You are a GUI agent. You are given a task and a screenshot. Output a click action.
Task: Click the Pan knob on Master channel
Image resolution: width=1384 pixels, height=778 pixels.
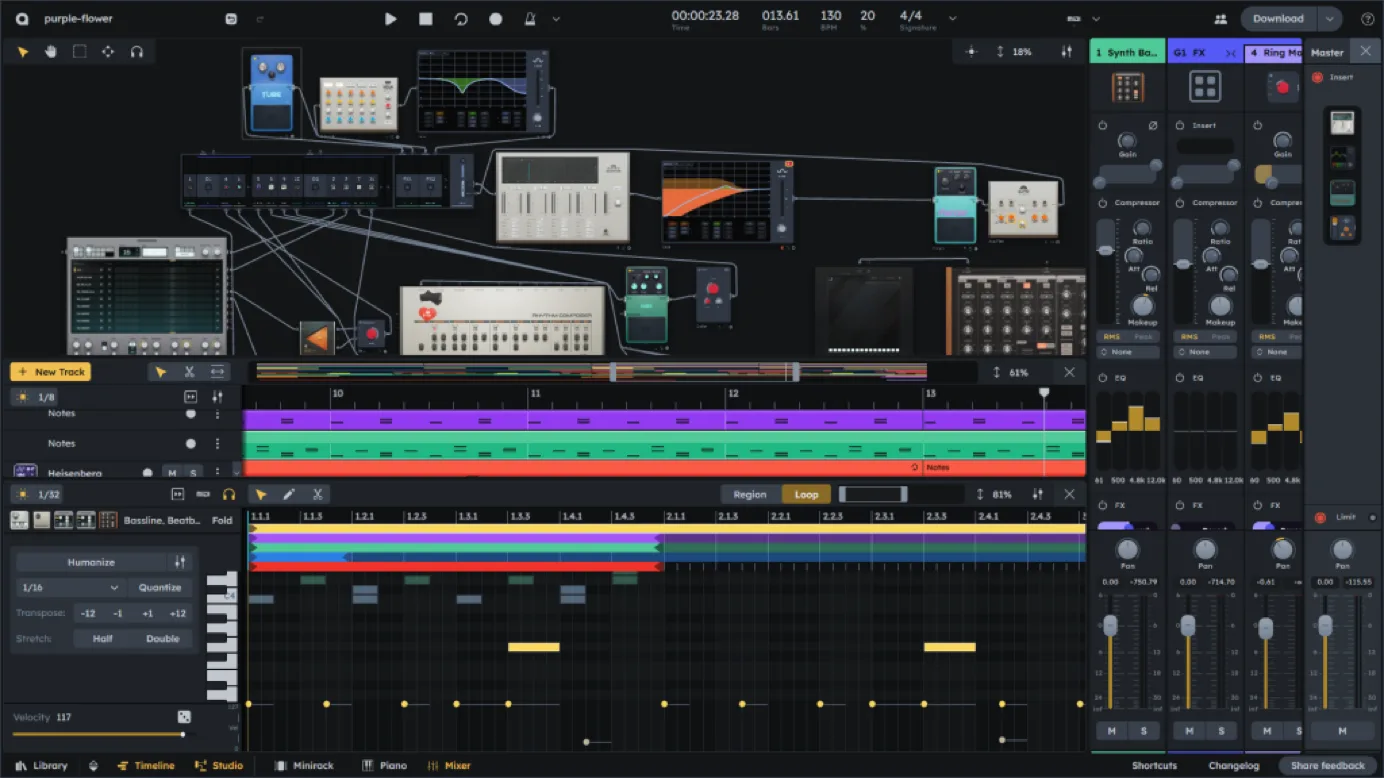point(1343,549)
